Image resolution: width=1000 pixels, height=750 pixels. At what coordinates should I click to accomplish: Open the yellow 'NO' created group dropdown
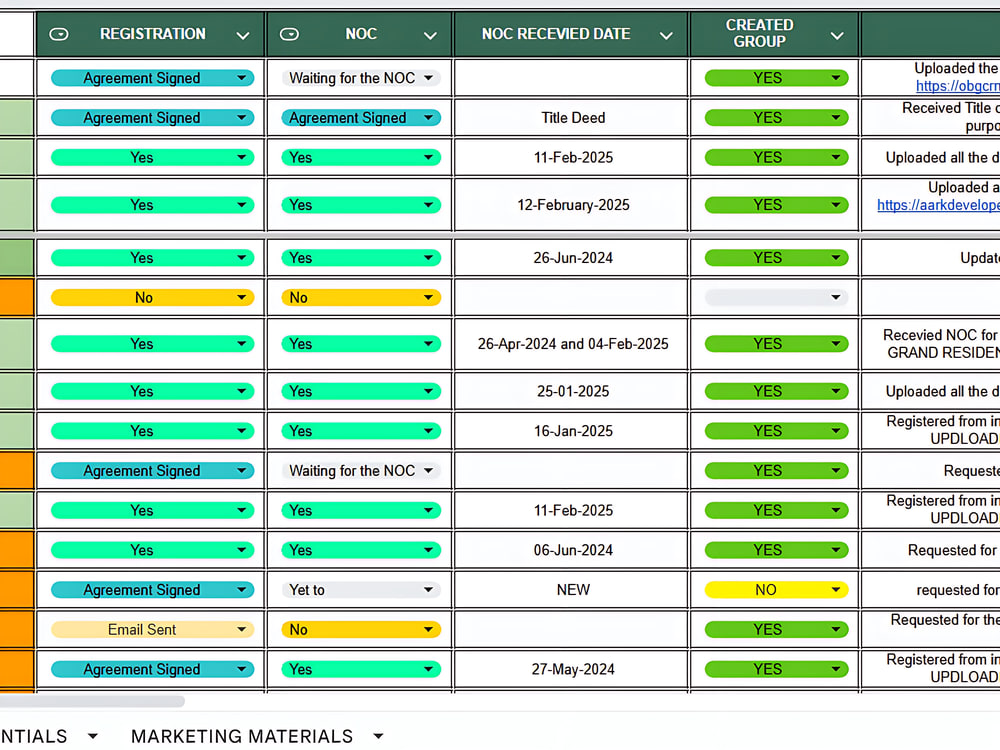[776, 590]
